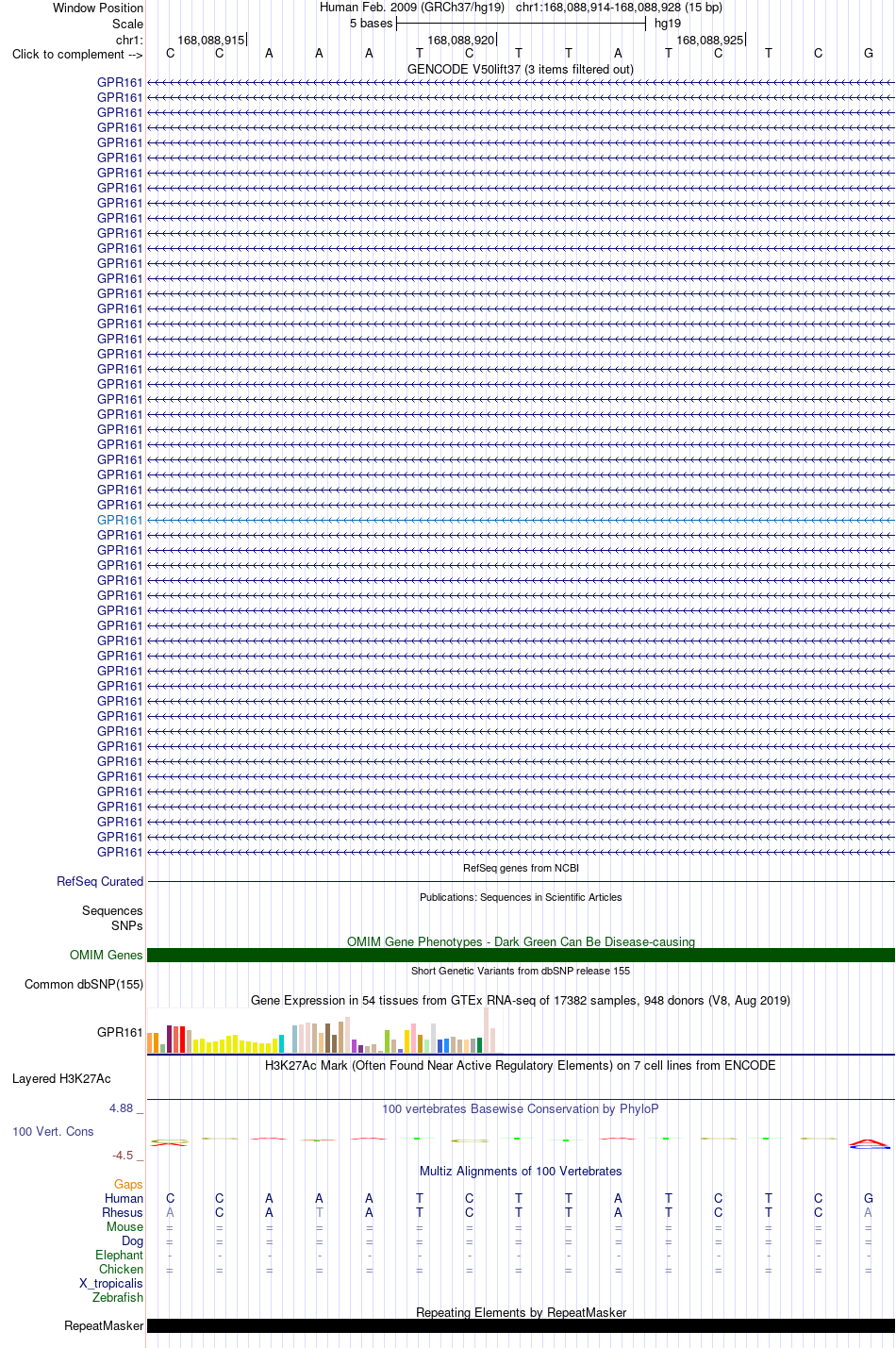
Task: Open the 100 Vert. Cons track label
Action: click(x=53, y=1131)
